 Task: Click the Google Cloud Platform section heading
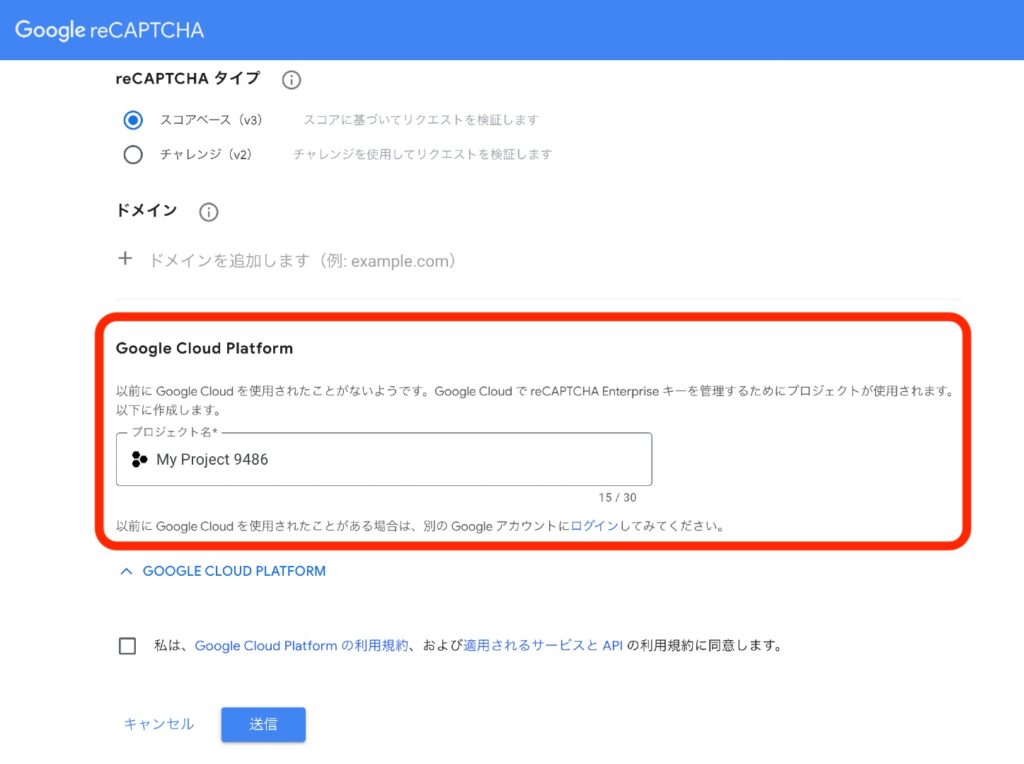(x=204, y=348)
